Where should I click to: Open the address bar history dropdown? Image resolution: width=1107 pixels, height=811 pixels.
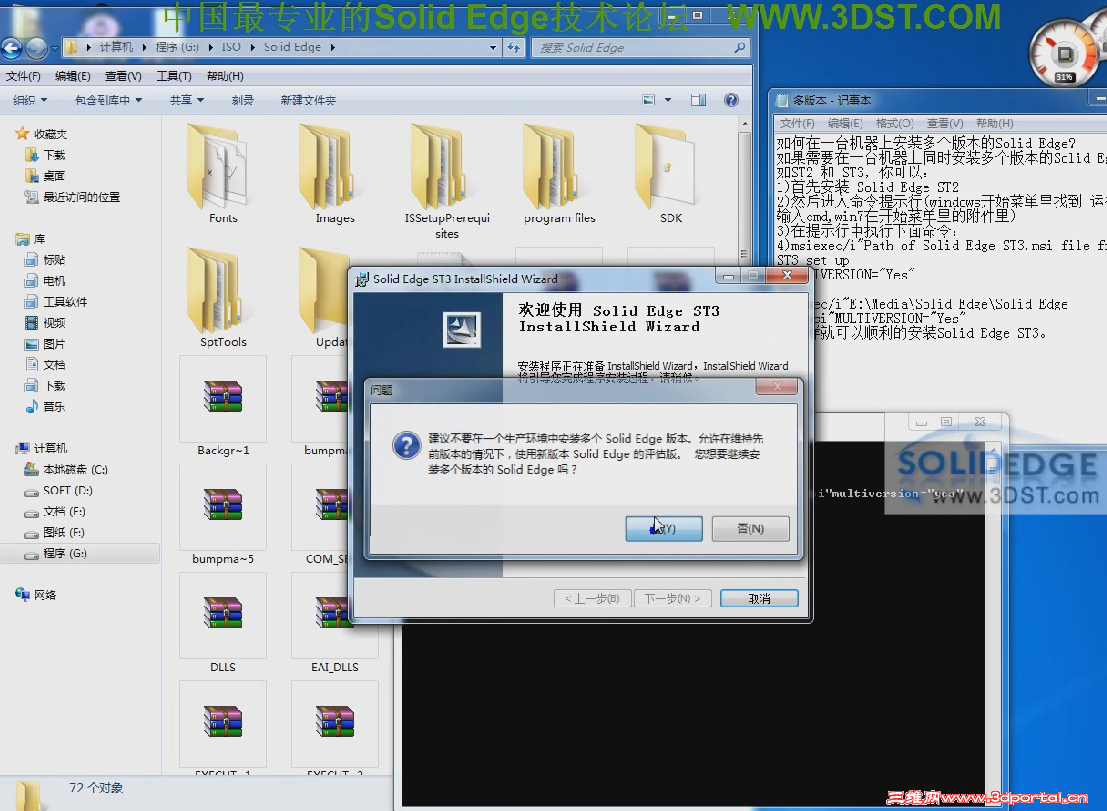click(493, 47)
